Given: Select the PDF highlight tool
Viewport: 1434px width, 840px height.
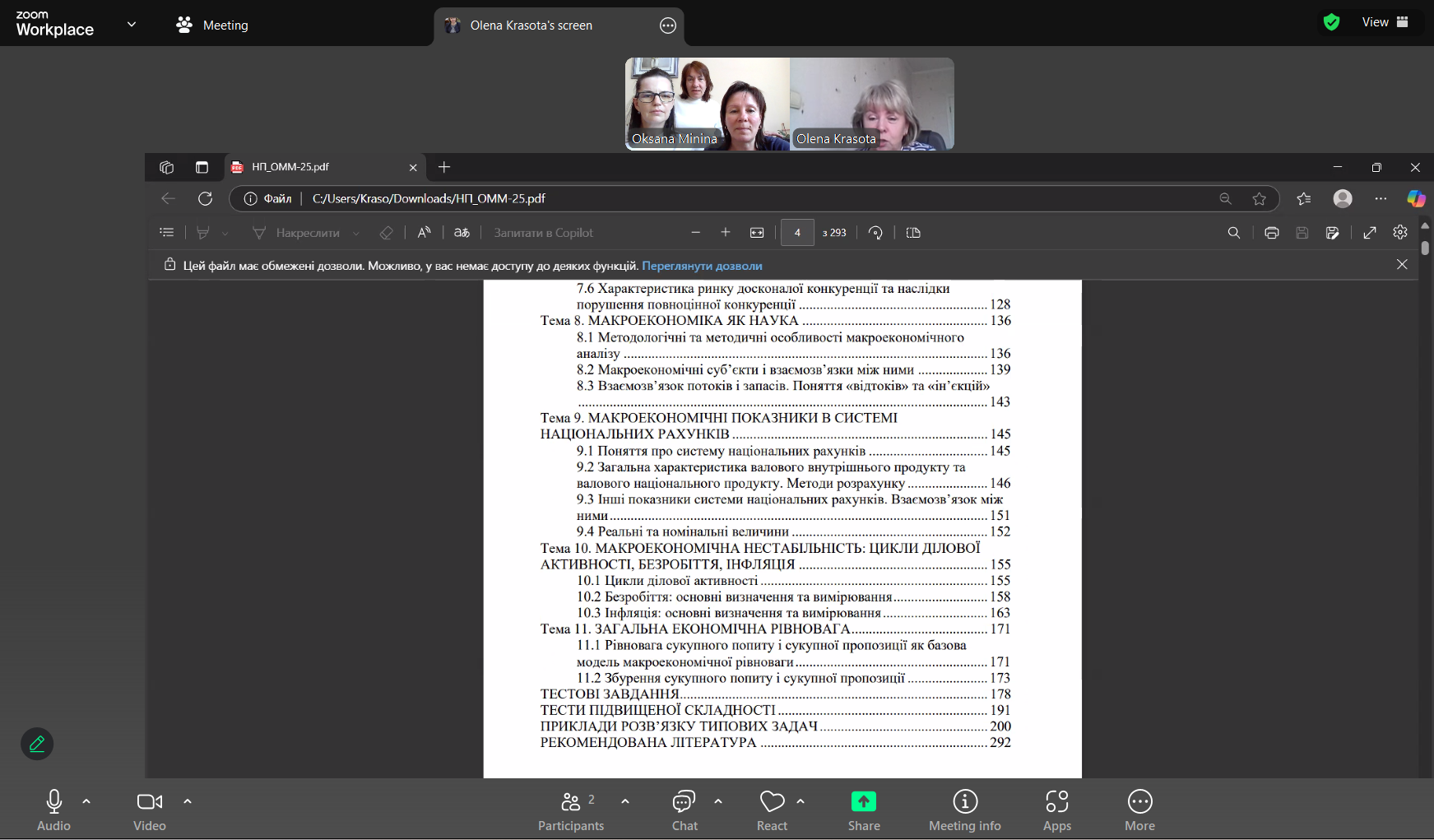Looking at the screenshot, I should [202, 233].
